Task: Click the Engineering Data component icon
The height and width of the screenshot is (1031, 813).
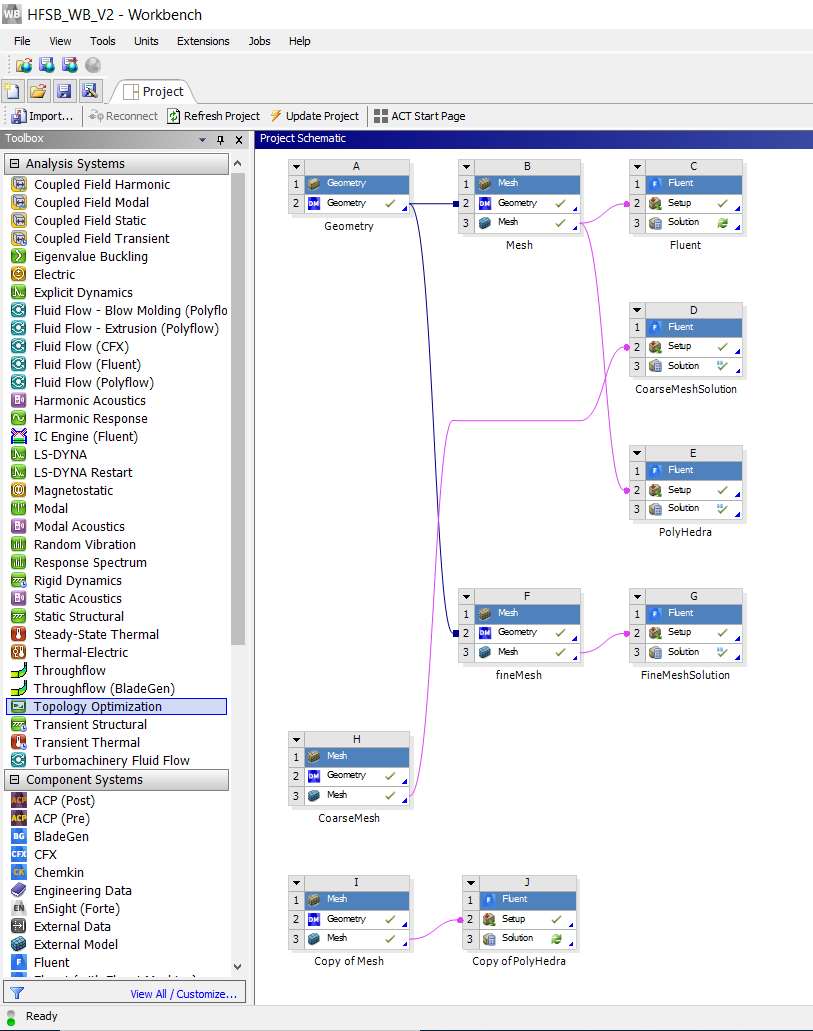Action: point(18,890)
